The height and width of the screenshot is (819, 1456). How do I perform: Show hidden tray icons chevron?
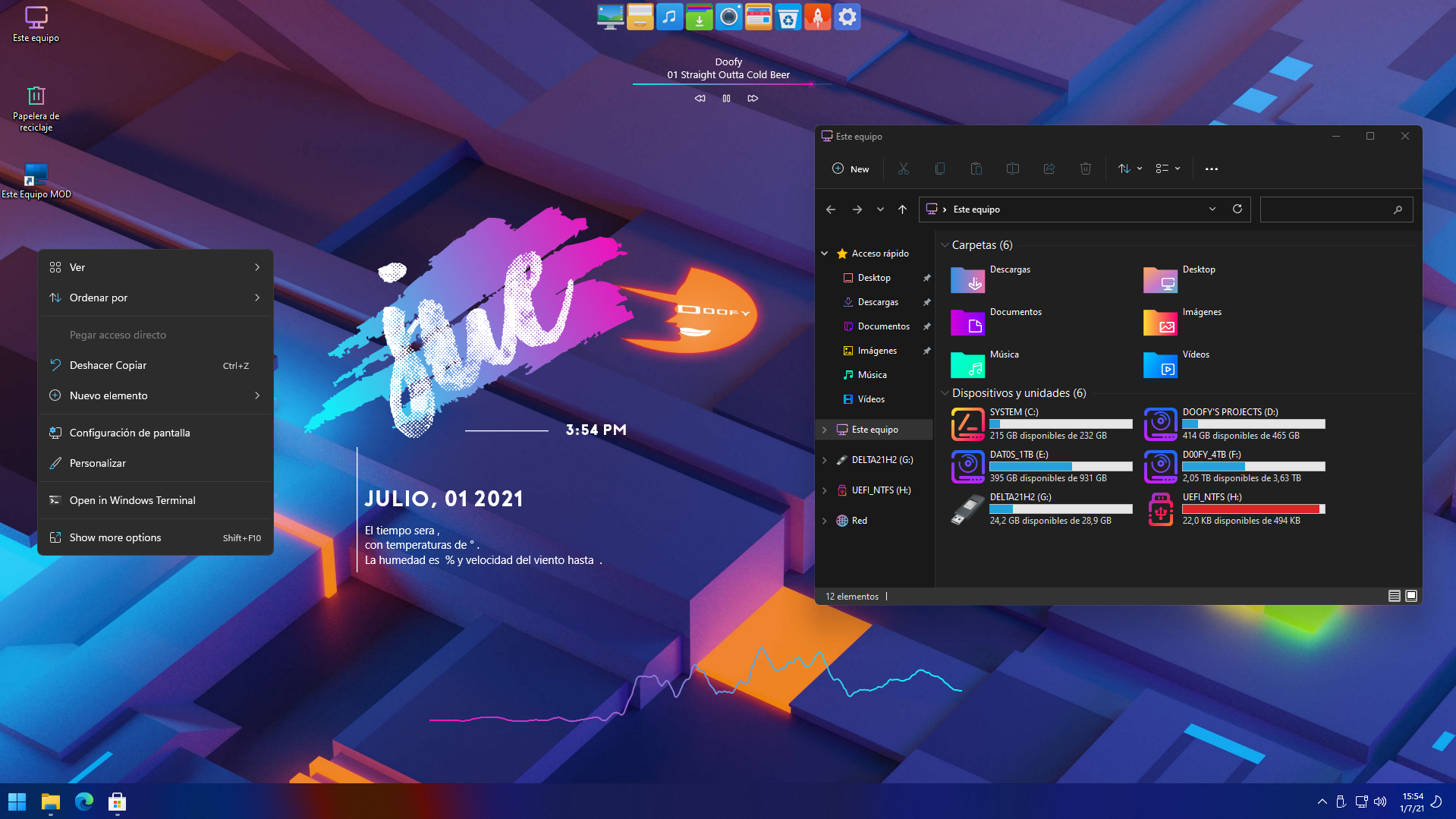point(1322,802)
